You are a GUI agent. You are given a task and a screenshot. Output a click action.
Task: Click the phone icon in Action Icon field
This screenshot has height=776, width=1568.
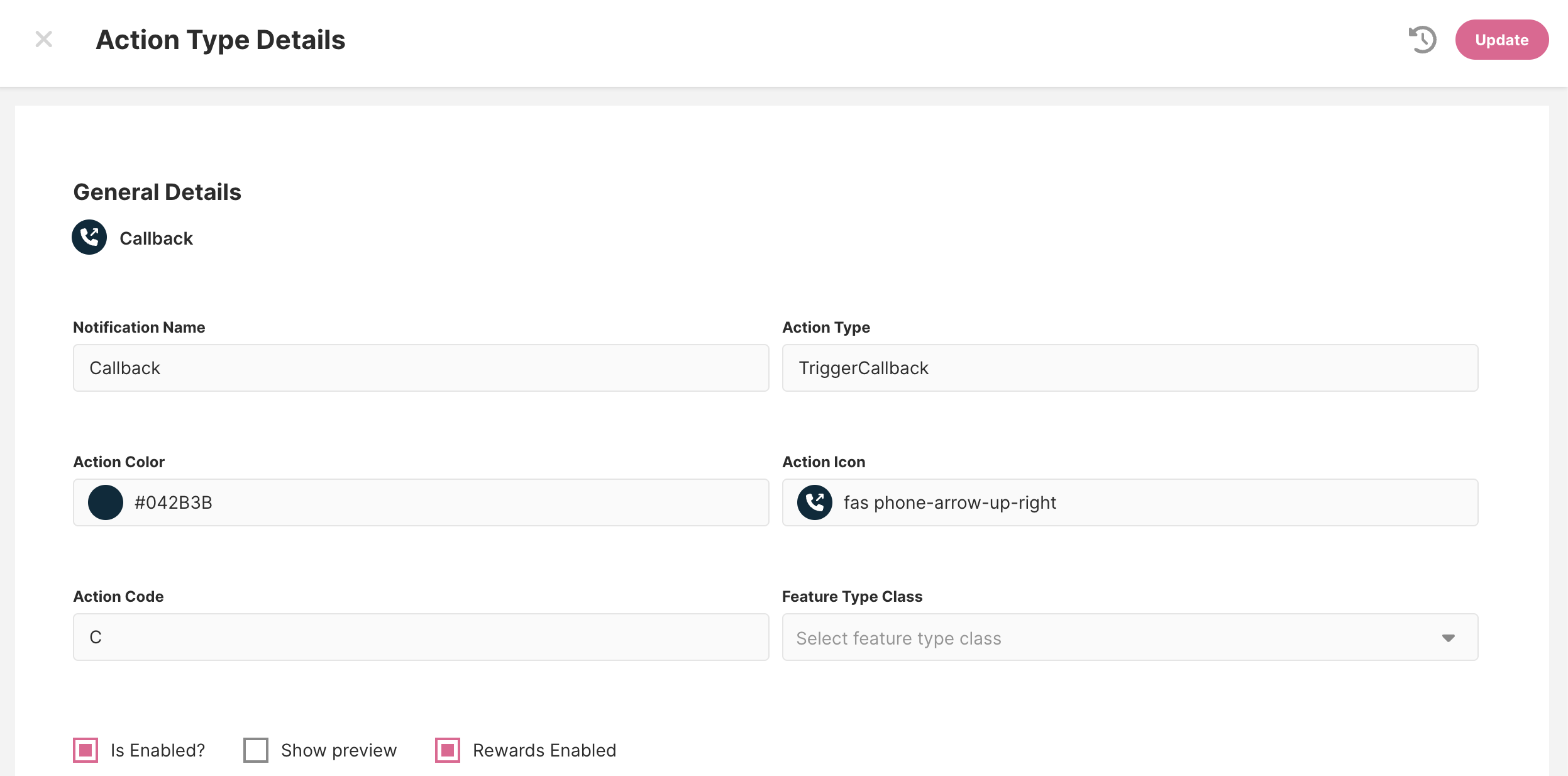815,502
